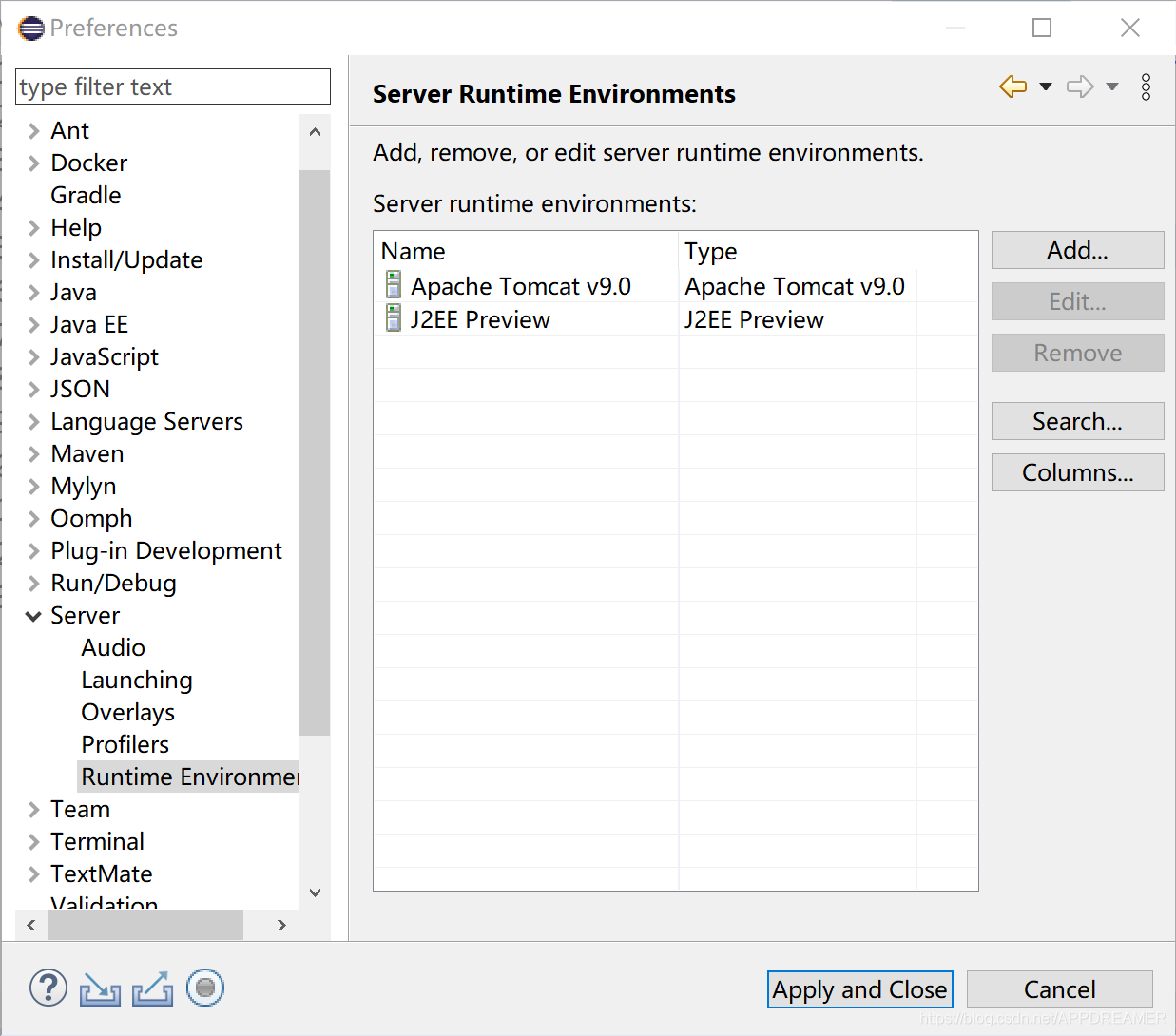Open the forward history dropdown arrow
Viewport: 1176px width, 1036px height.
(1112, 86)
